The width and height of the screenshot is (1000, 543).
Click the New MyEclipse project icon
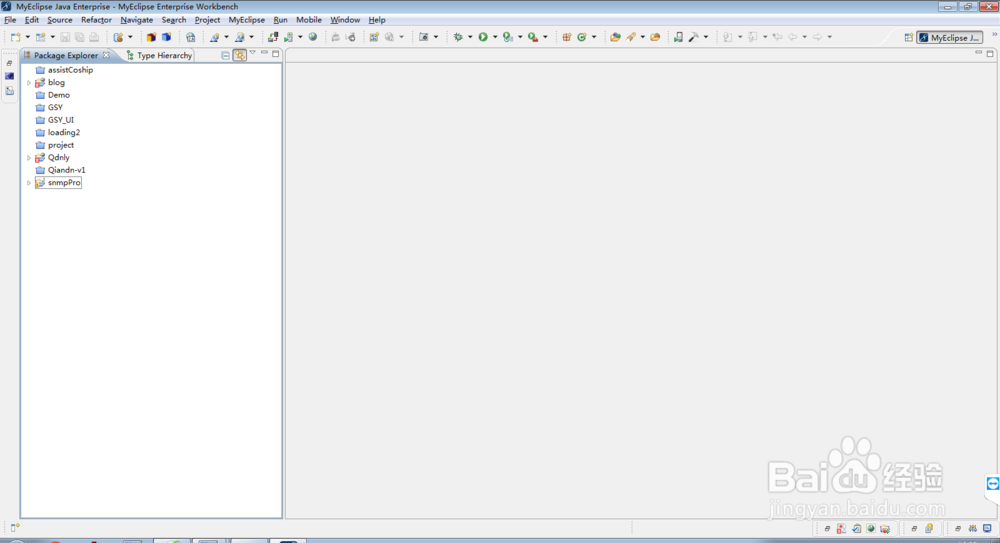click(41, 37)
